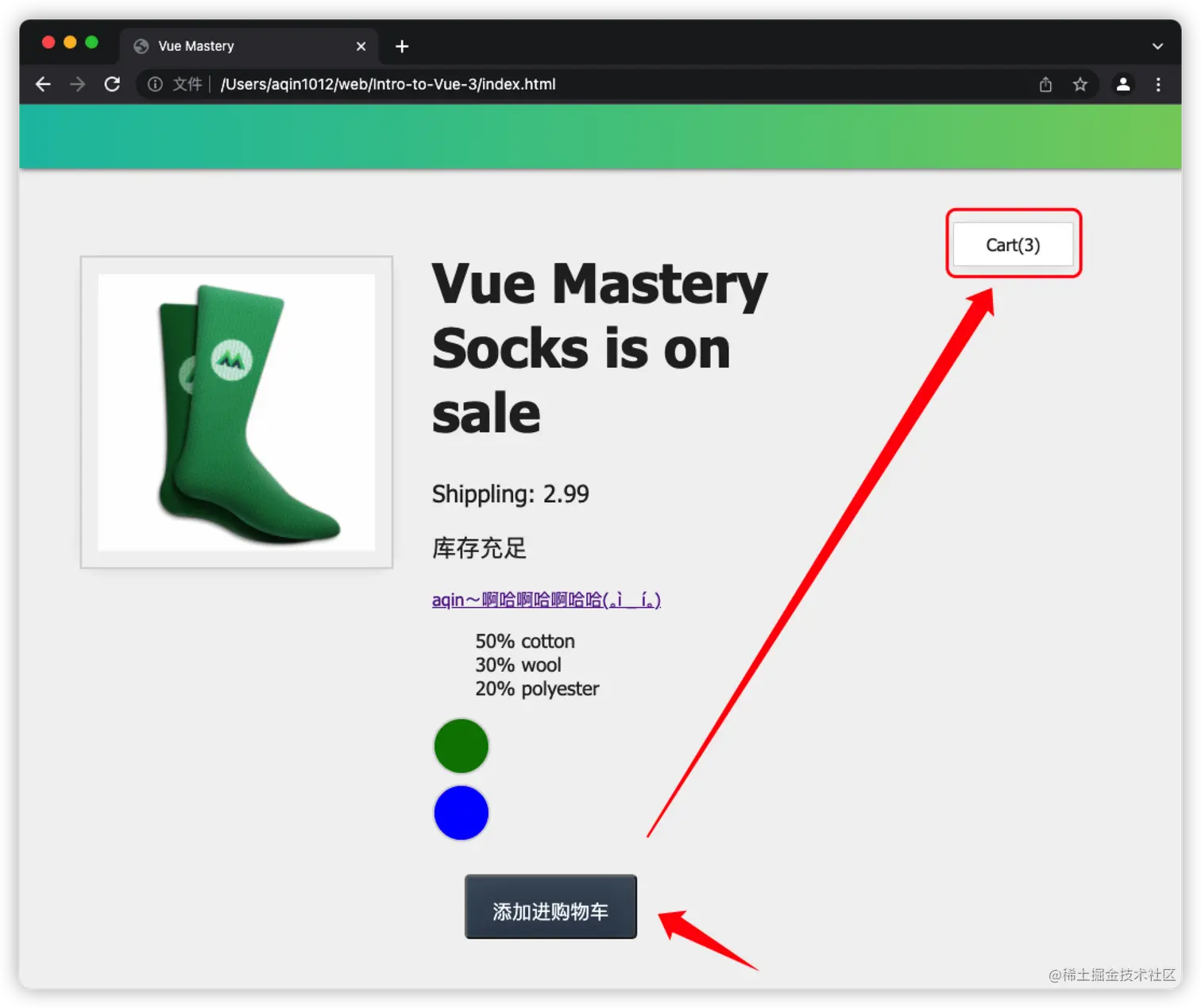This screenshot has width=1201, height=1008.
Task: Bookmark this page with the star icon
Action: pos(1080,84)
